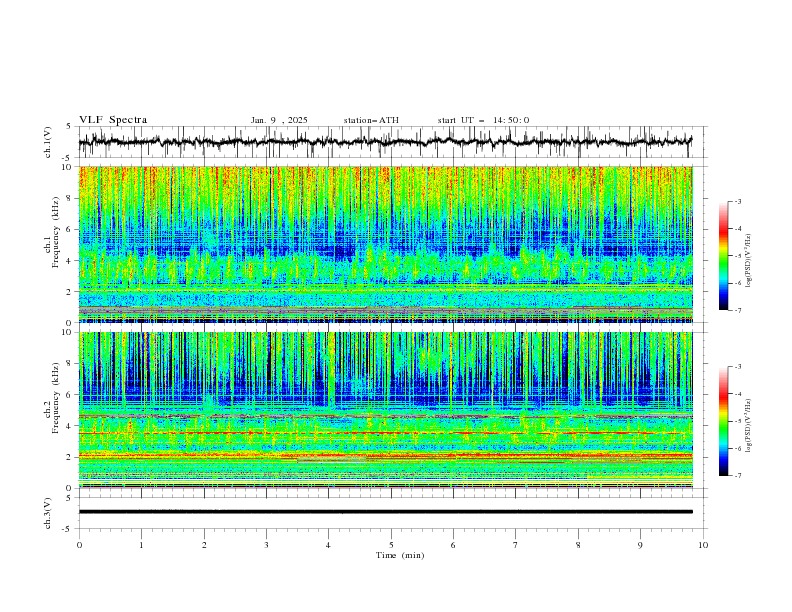Click time axis tick label "10"
The height and width of the screenshot is (612, 792).
(x=703, y=545)
